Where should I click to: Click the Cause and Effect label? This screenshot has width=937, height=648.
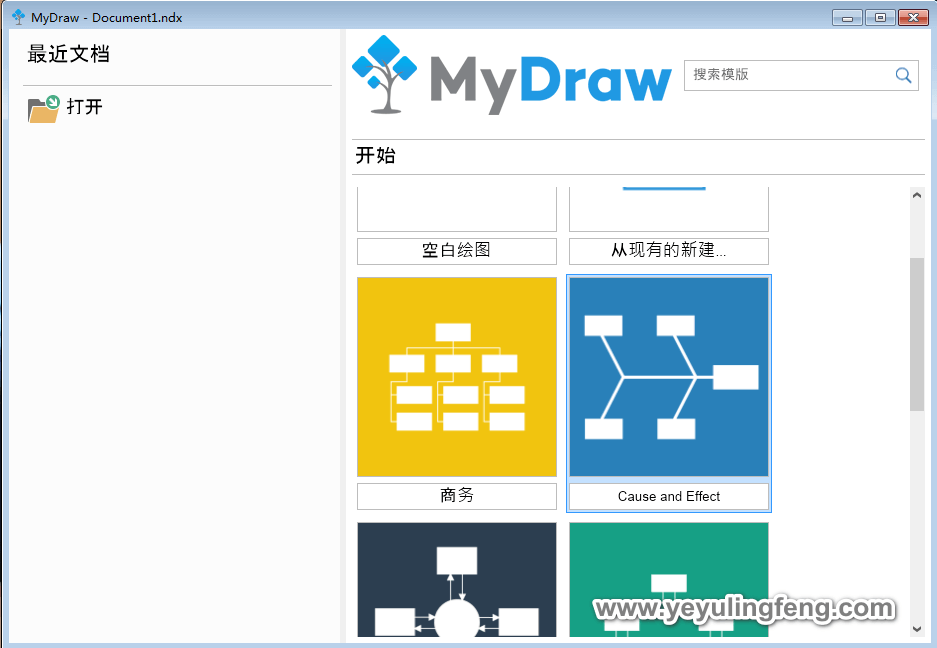click(x=668, y=496)
